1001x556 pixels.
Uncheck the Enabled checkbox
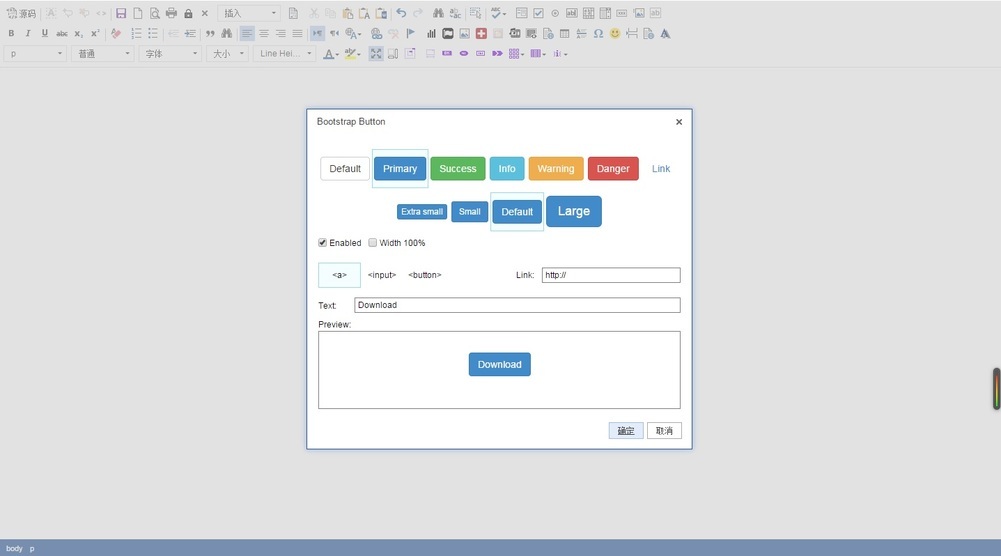tap(322, 243)
